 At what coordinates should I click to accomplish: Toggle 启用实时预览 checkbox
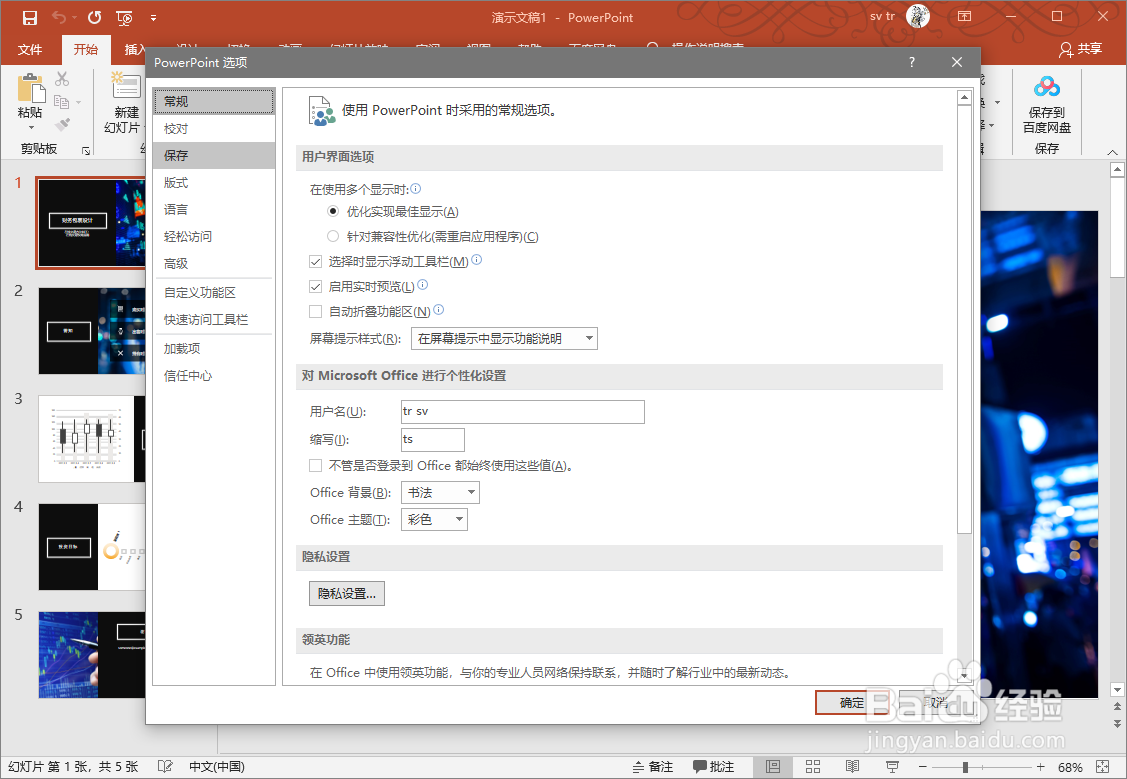(315, 287)
